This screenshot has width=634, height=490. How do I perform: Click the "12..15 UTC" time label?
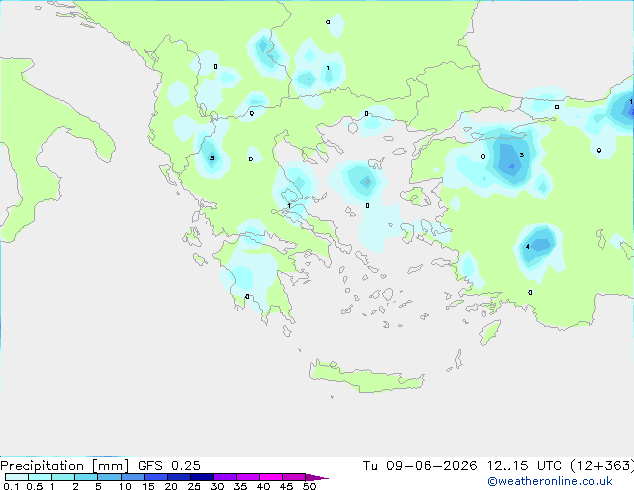524,466
